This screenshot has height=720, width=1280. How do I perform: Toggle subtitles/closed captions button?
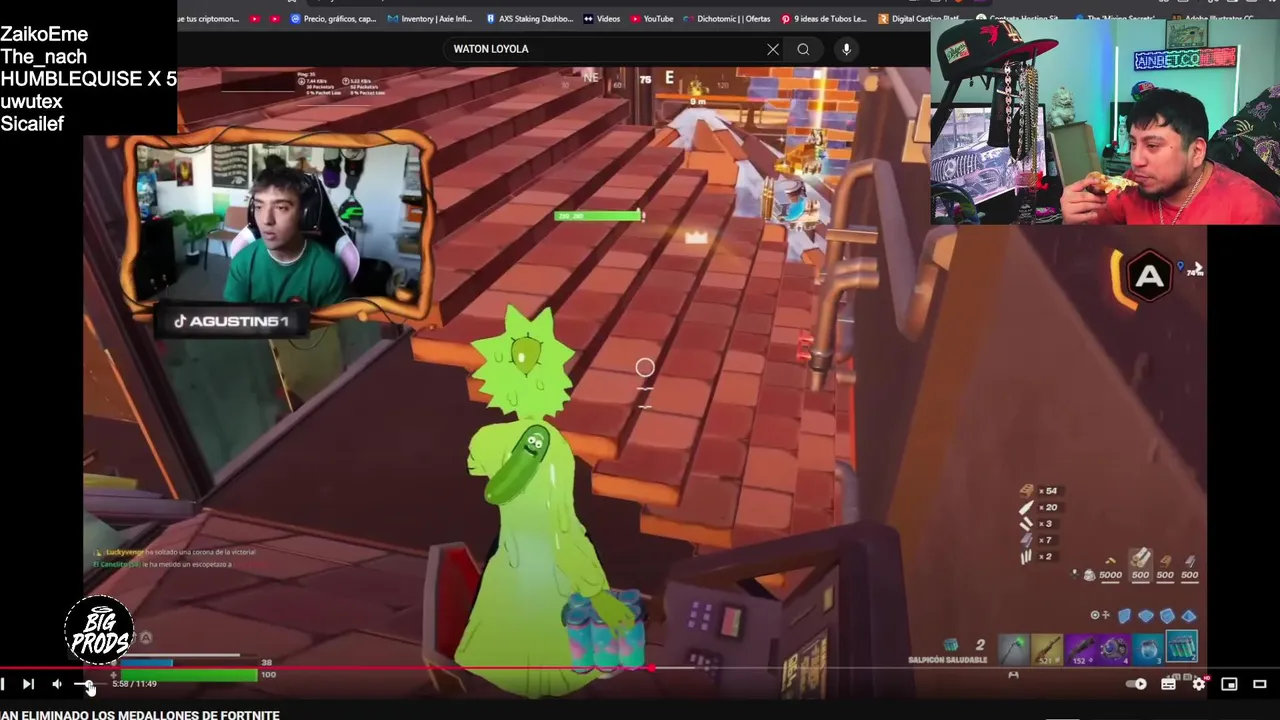pos(1168,684)
